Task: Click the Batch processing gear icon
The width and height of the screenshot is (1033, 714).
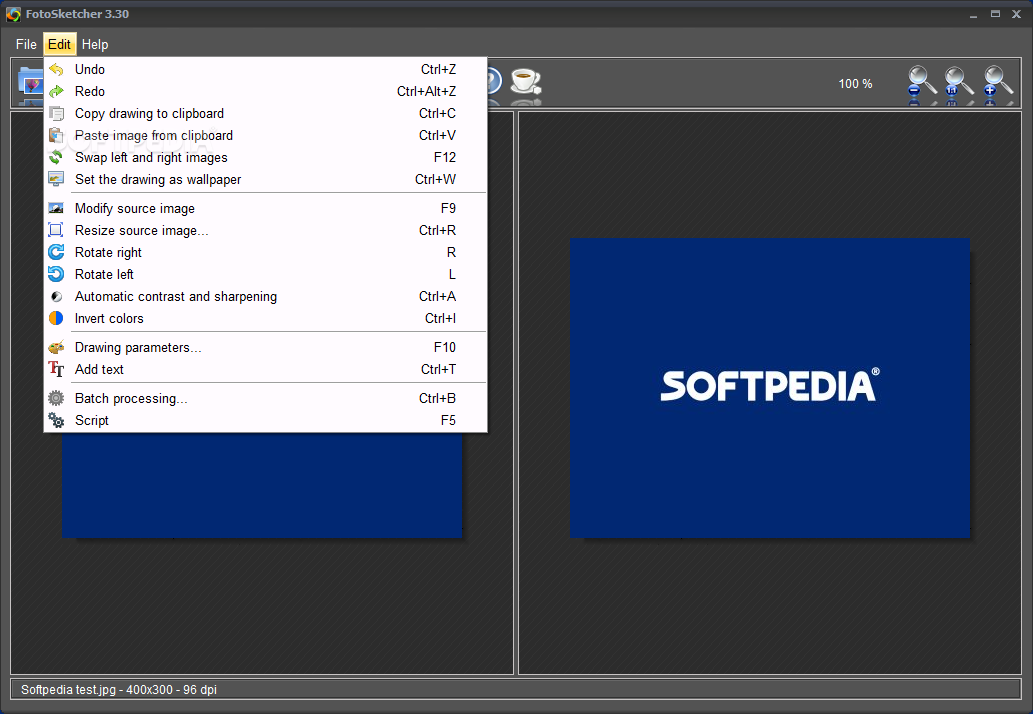Action: click(57, 398)
